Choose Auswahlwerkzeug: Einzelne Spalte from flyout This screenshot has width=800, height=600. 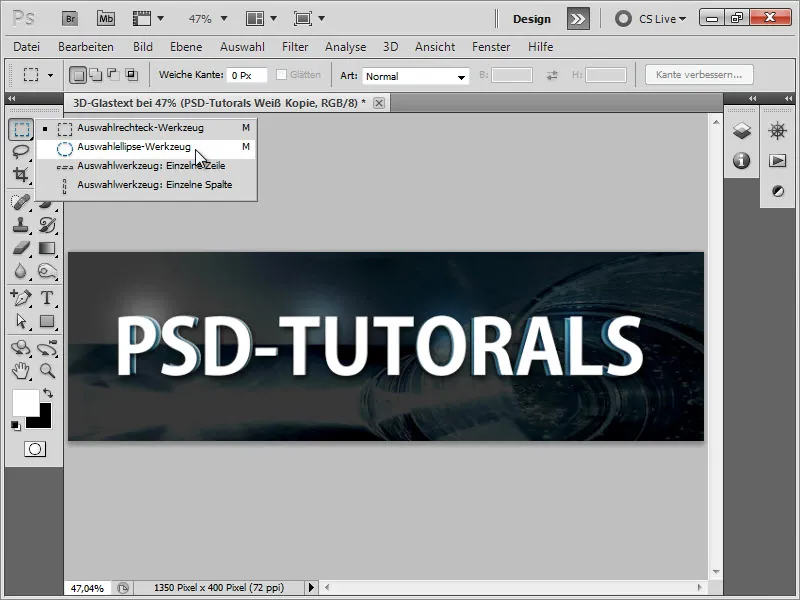[145, 185]
